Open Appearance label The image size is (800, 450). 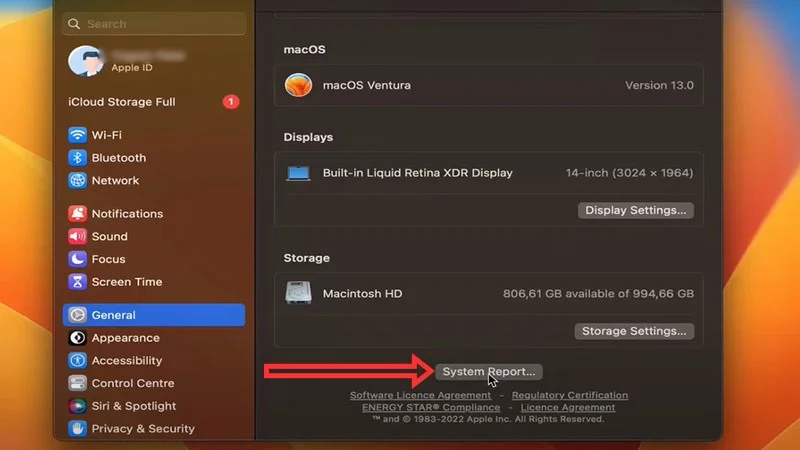coord(126,338)
